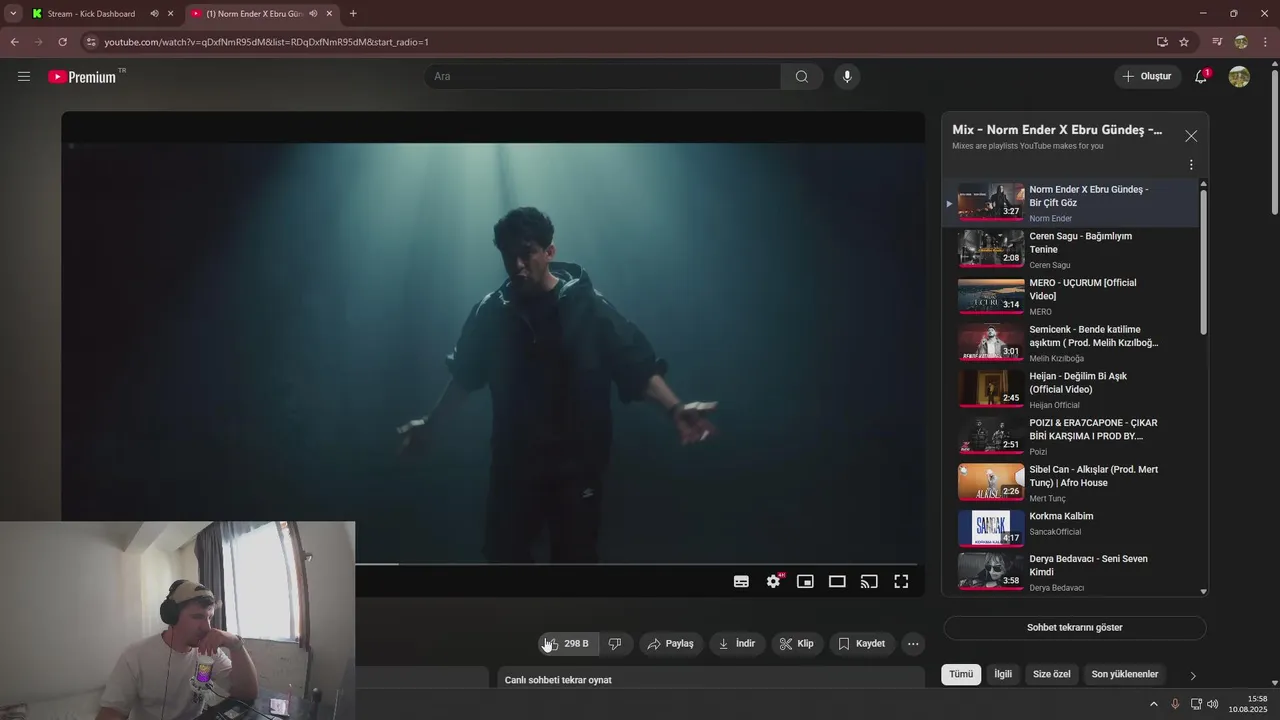
Task: Bookmark this page with star icon
Action: [1184, 42]
